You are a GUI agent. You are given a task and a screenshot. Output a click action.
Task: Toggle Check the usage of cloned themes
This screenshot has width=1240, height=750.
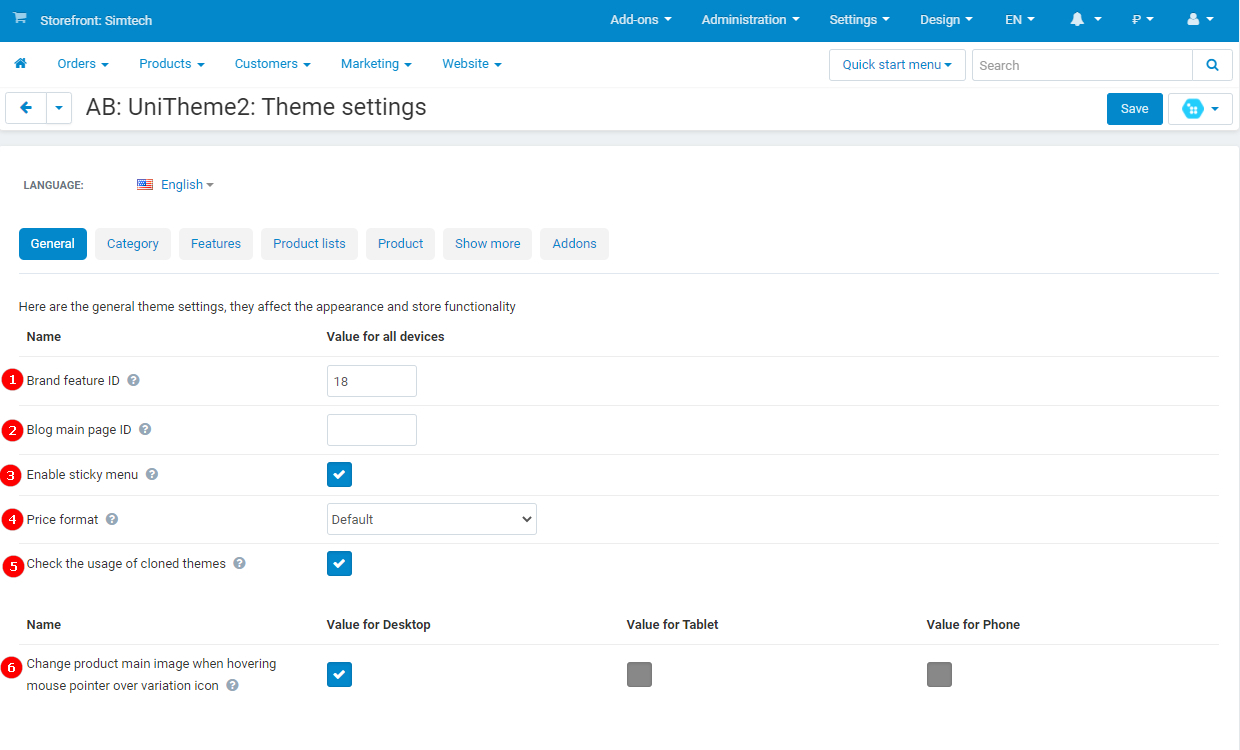[339, 564]
